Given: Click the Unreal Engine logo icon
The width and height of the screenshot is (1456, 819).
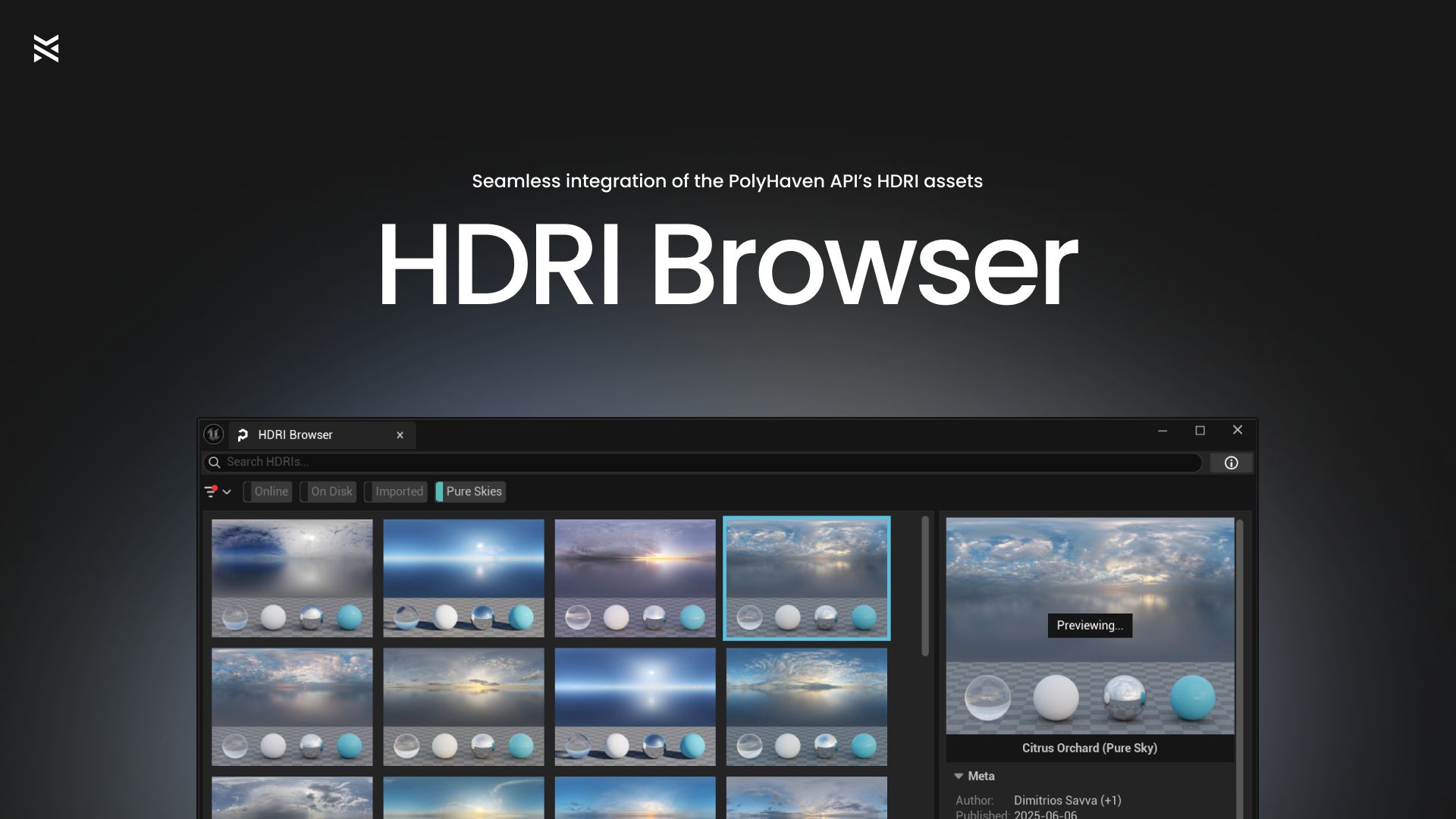Looking at the screenshot, I should (x=214, y=435).
